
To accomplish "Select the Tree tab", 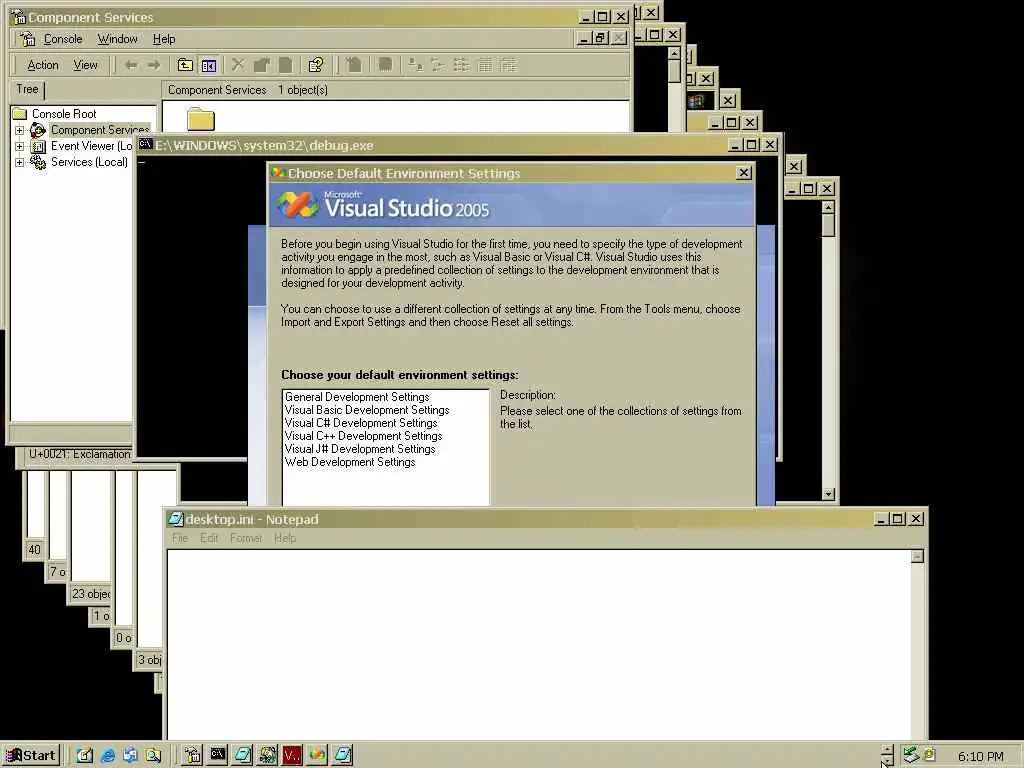I will (27, 89).
